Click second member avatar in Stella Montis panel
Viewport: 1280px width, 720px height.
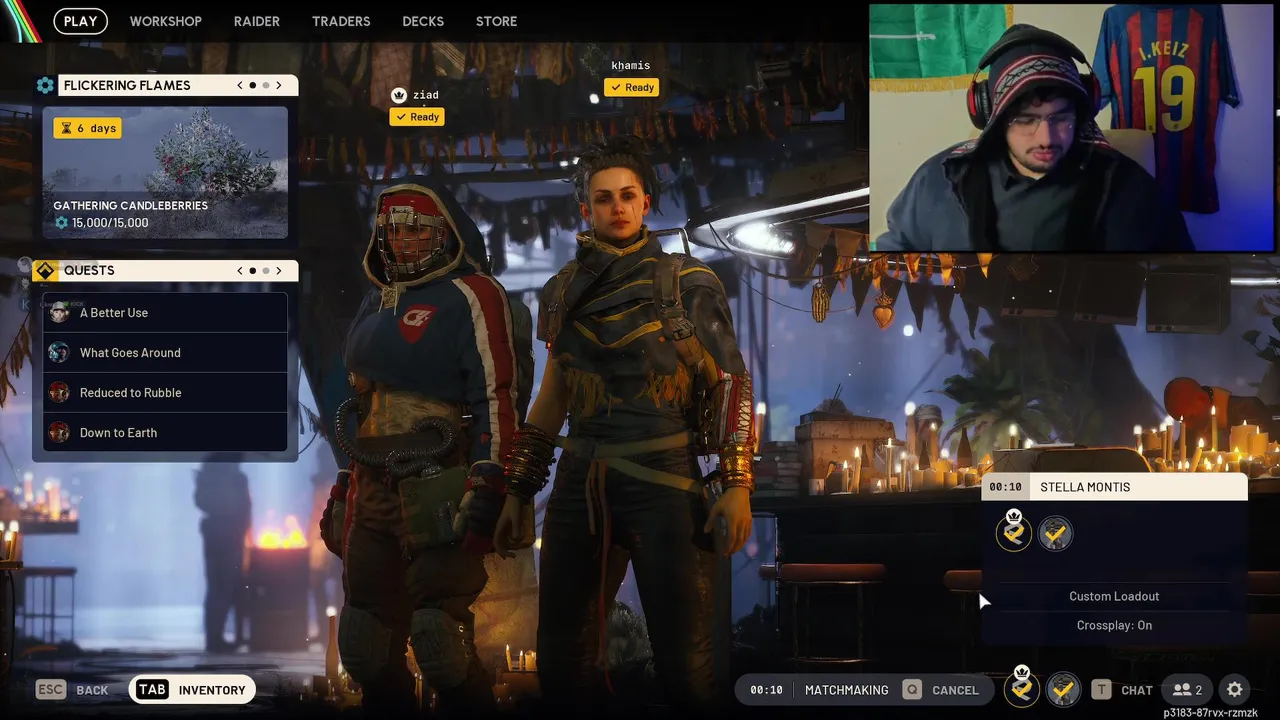point(1055,534)
